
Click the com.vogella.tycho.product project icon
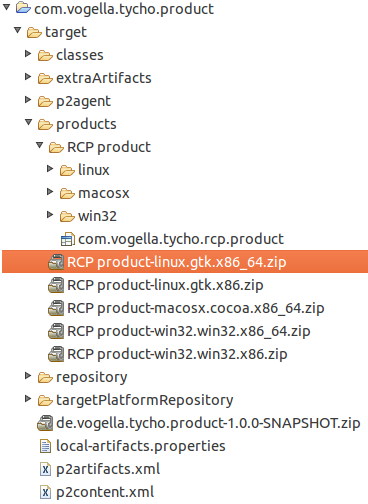[23, 8]
